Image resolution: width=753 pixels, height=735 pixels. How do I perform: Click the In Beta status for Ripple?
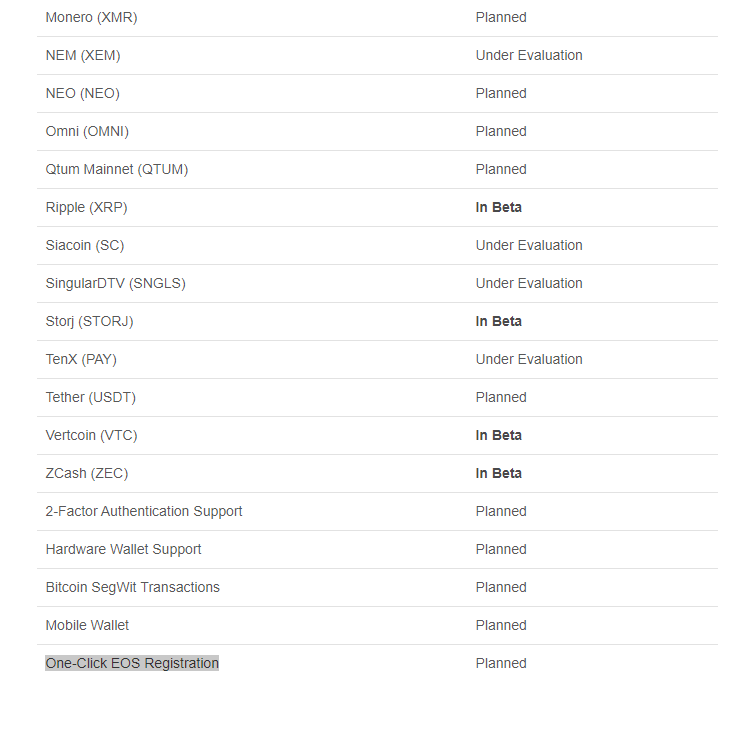click(x=498, y=207)
